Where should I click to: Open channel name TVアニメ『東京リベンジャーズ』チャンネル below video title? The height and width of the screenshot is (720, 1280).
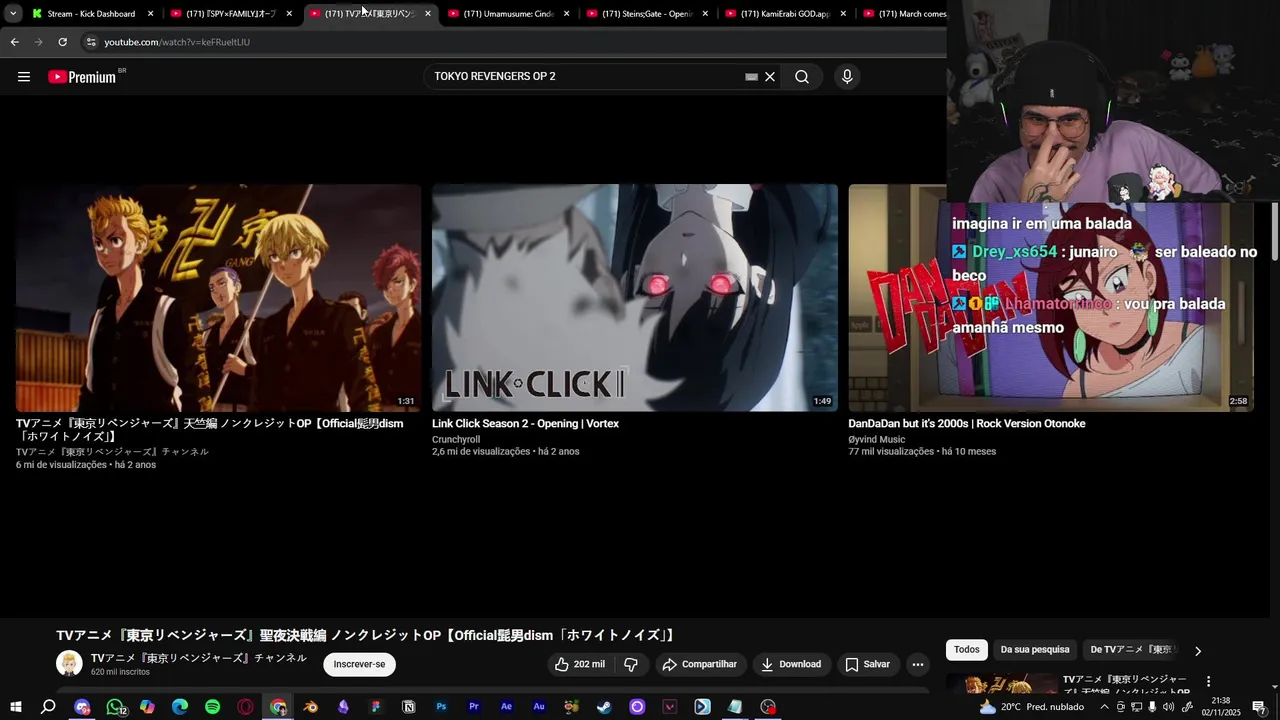coord(199,658)
